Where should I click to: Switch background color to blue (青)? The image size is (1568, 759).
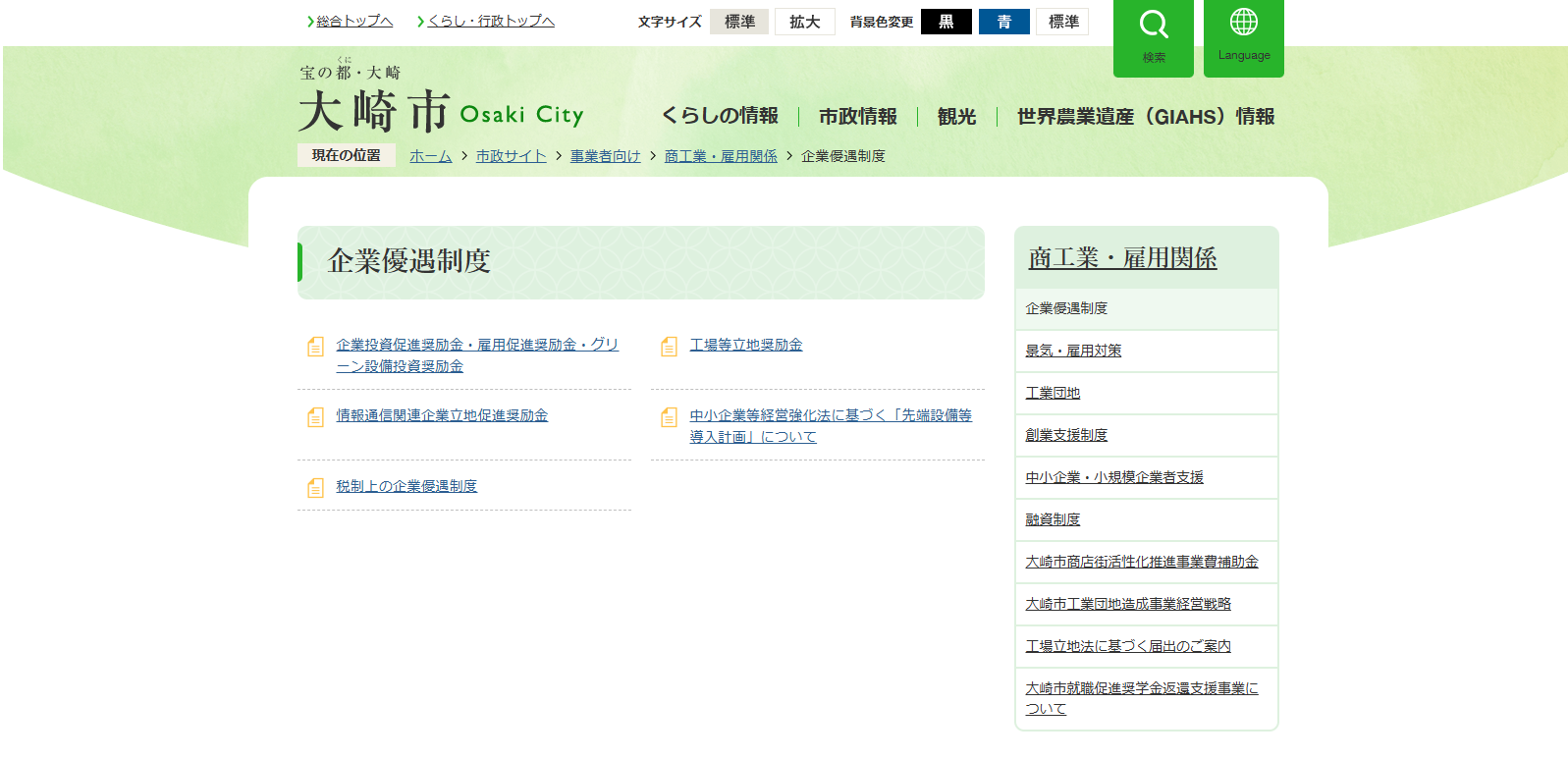(x=1004, y=22)
